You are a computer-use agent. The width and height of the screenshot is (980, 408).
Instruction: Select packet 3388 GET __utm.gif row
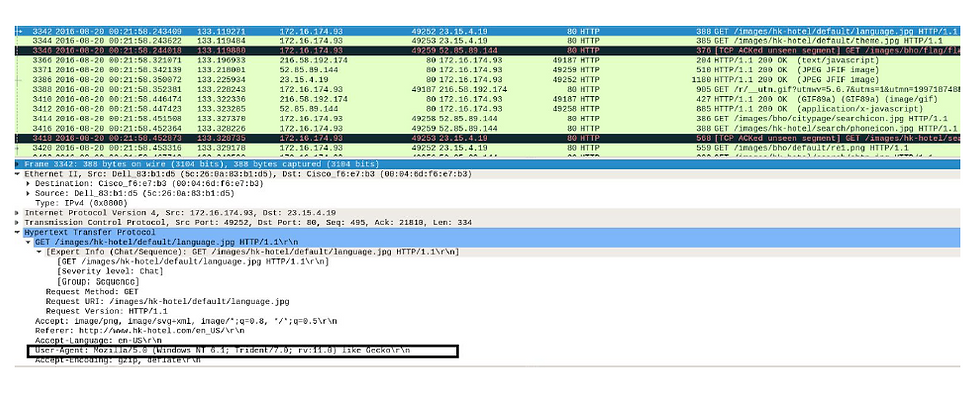click(x=488, y=89)
